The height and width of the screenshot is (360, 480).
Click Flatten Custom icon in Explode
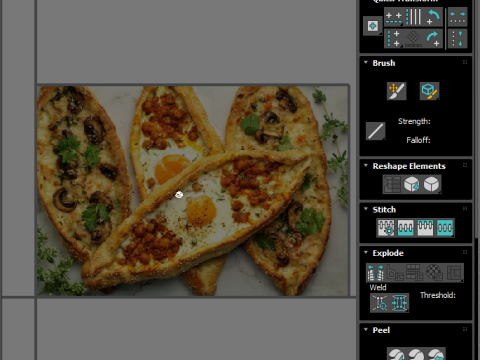(x=454, y=273)
